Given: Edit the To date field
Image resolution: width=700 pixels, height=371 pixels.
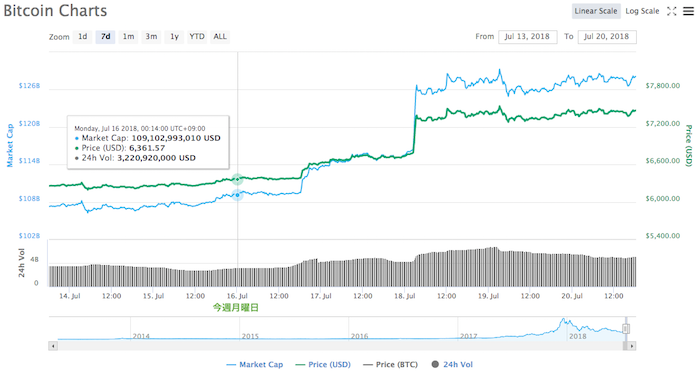Looking at the screenshot, I should (607, 37).
